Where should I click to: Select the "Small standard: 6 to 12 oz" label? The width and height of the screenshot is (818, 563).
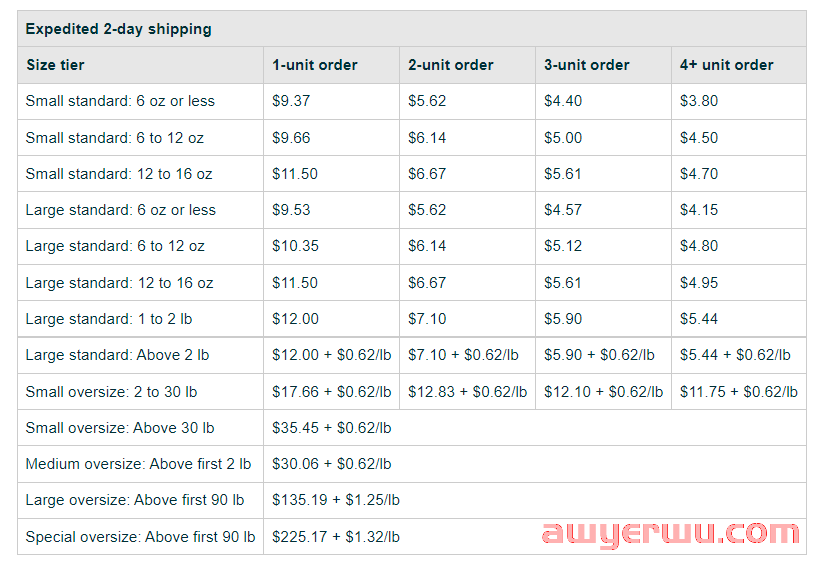[x=115, y=138]
